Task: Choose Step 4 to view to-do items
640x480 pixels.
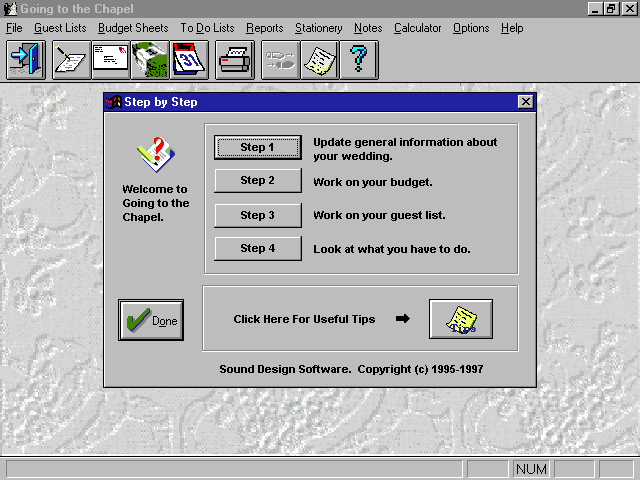Action: [x=258, y=248]
